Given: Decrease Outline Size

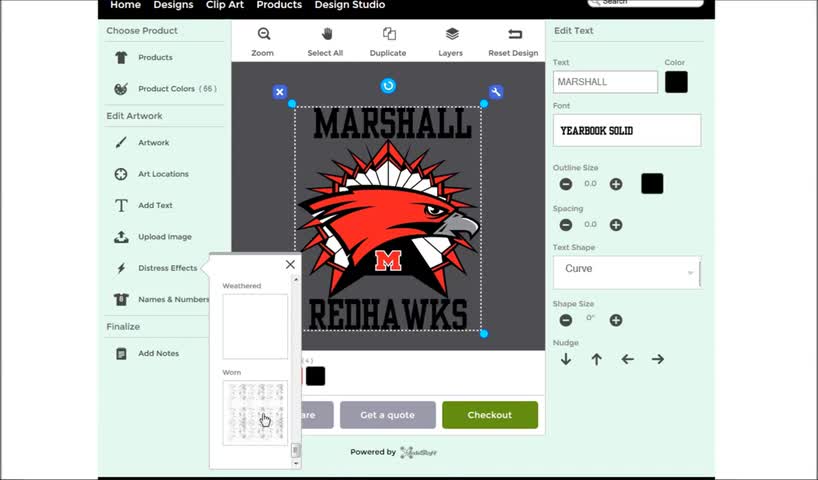Looking at the screenshot, I should [566, 184].
